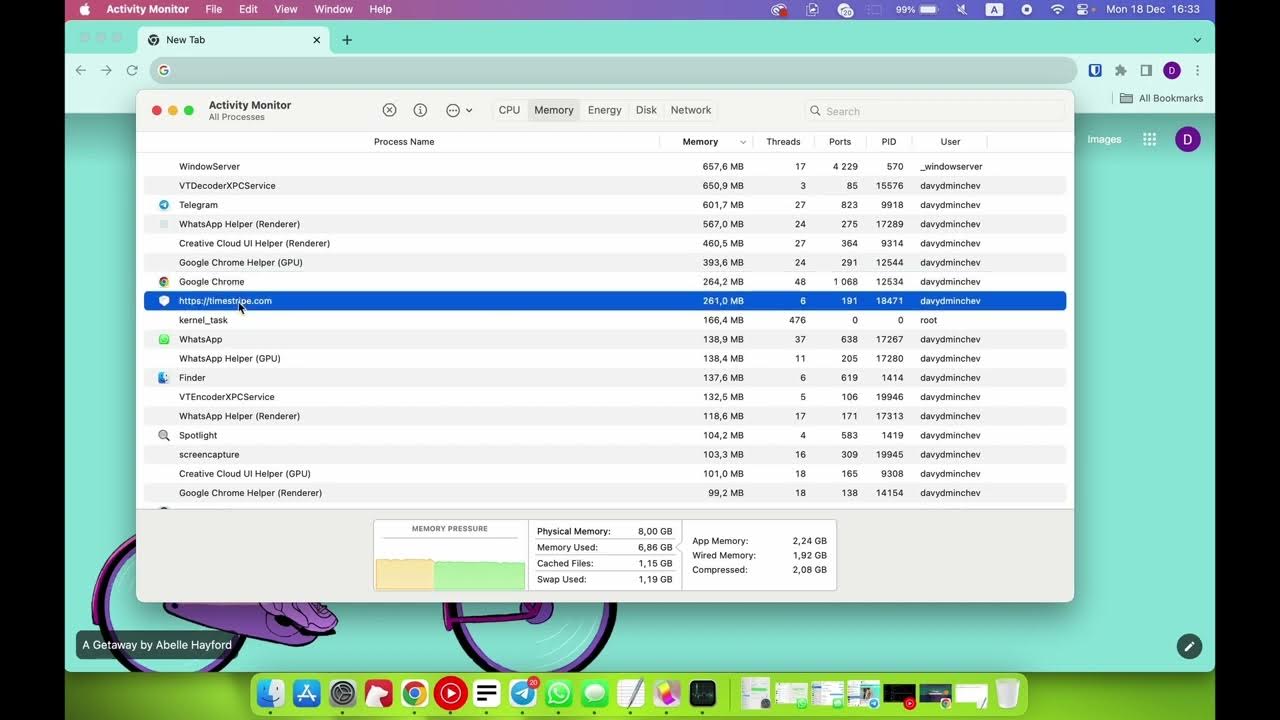The width and height of the screenshot is (1280, 720).
Task: Open All Bookmarks folder in Chrome
Action: tap(1161, 98)
